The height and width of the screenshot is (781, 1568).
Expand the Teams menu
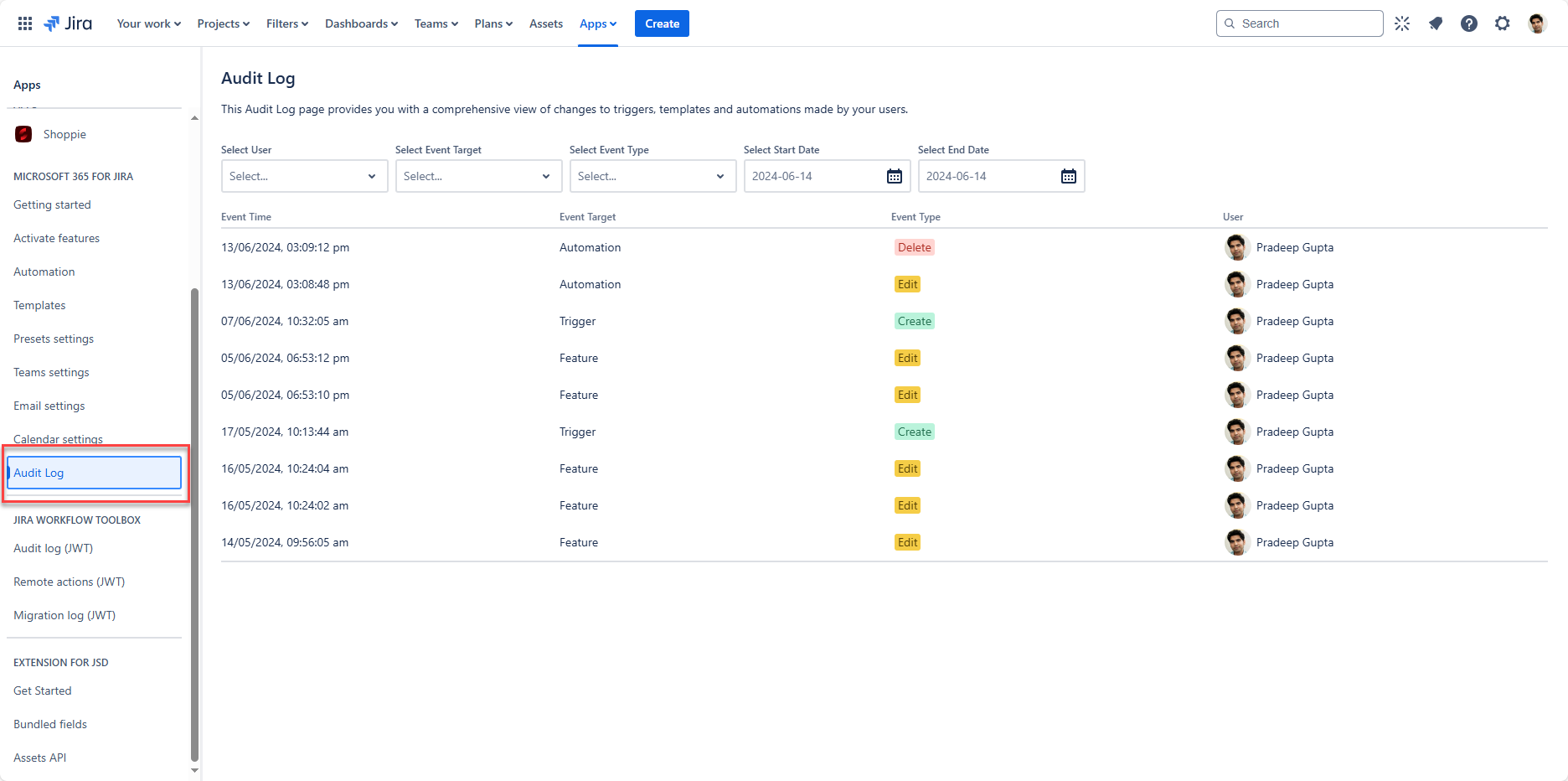point(436,23)
